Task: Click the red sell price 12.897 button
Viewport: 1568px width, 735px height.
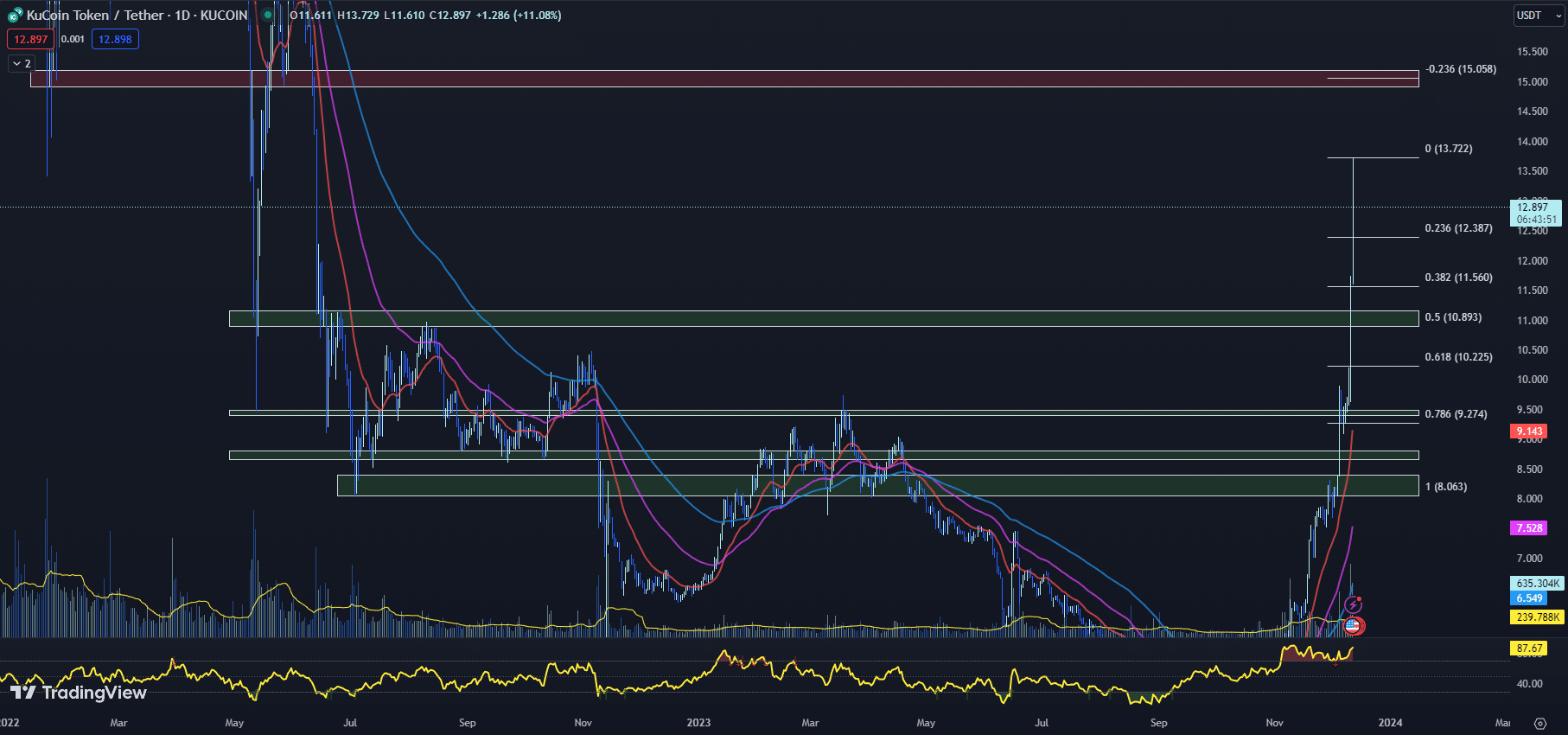Action: click(x=30, y=39)
